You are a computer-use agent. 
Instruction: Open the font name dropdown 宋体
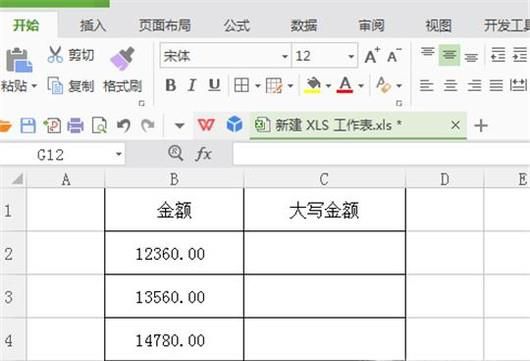click(x=285, y=56)
